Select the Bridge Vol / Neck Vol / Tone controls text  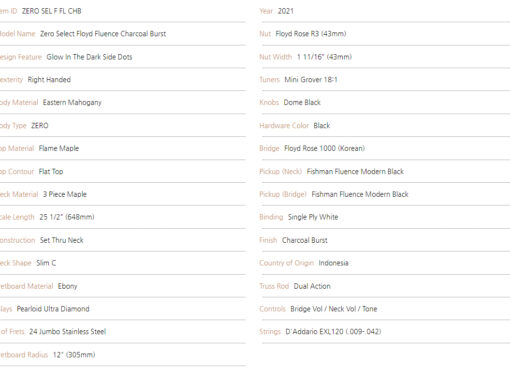[334, 309]
